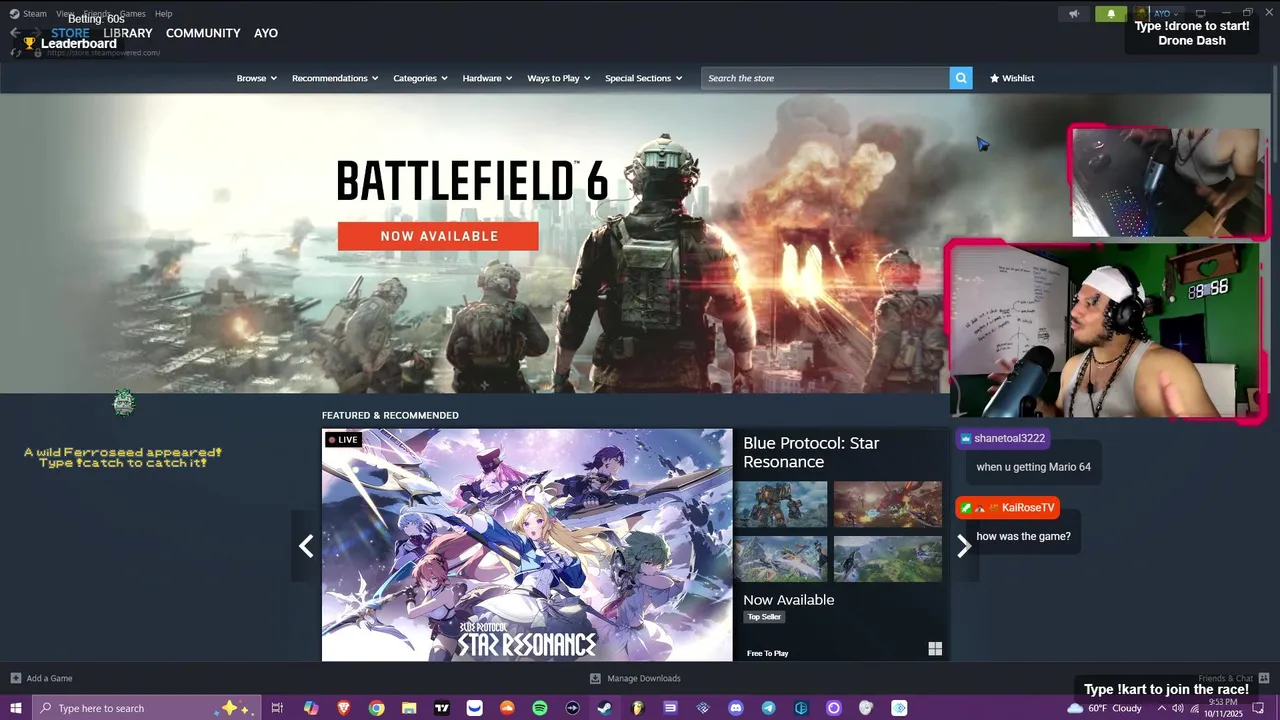Click the Steam back navigation arrow

[x=14, y=33]
